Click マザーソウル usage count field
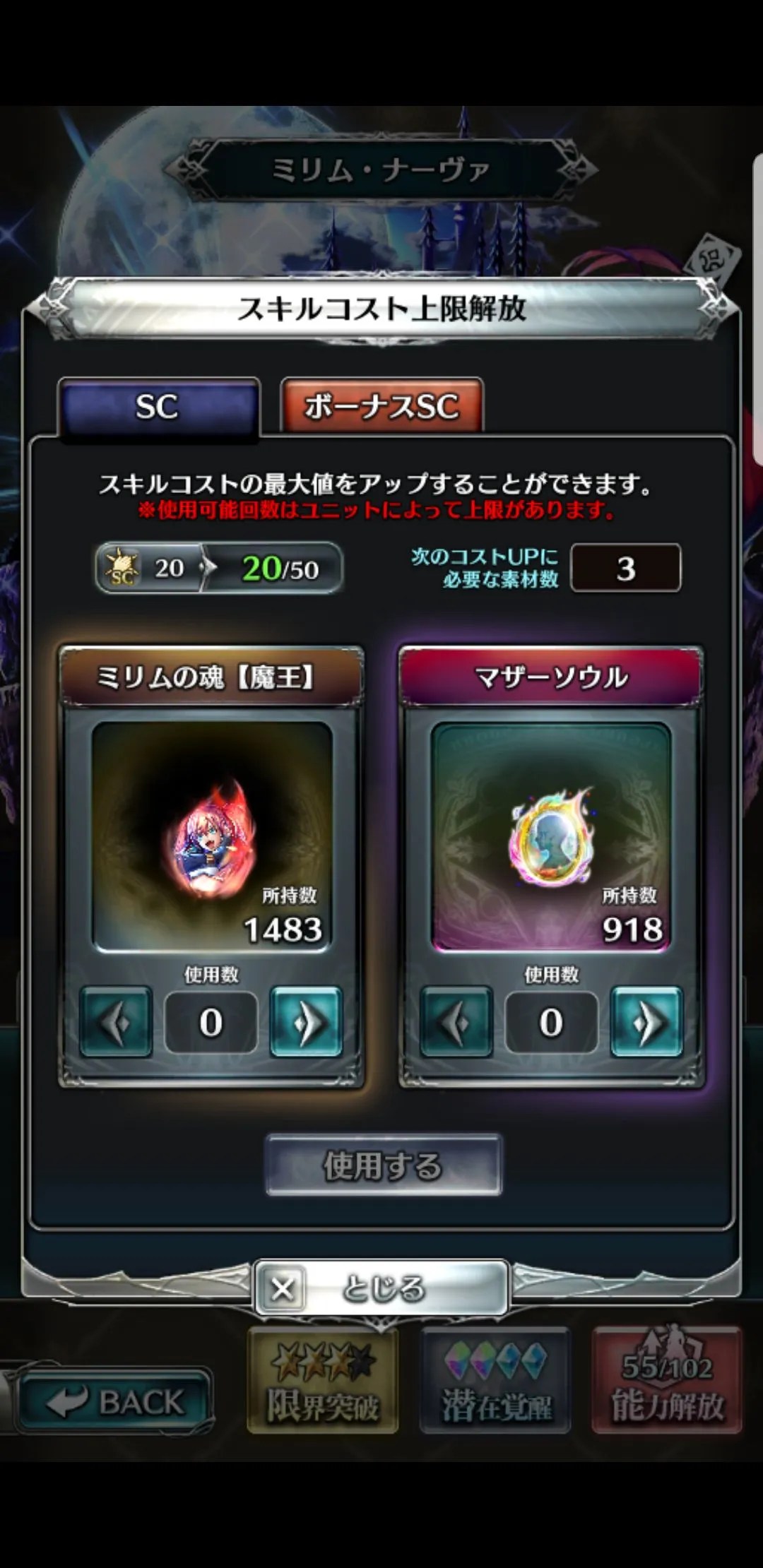Image resolution: width=763 pixels, height=1568 pixels. [551, 1022]
